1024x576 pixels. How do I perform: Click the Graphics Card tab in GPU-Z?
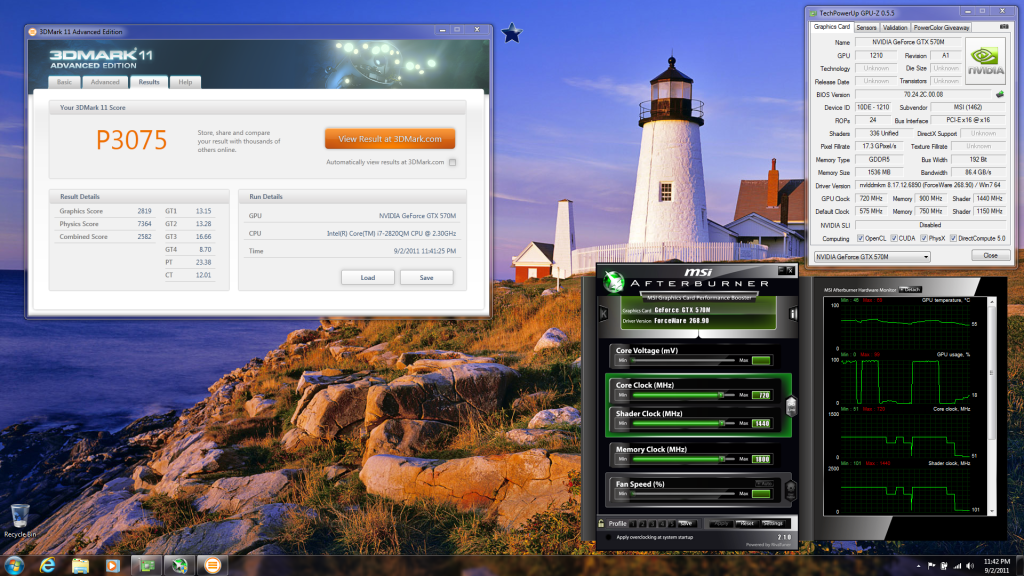pos(831,27)
